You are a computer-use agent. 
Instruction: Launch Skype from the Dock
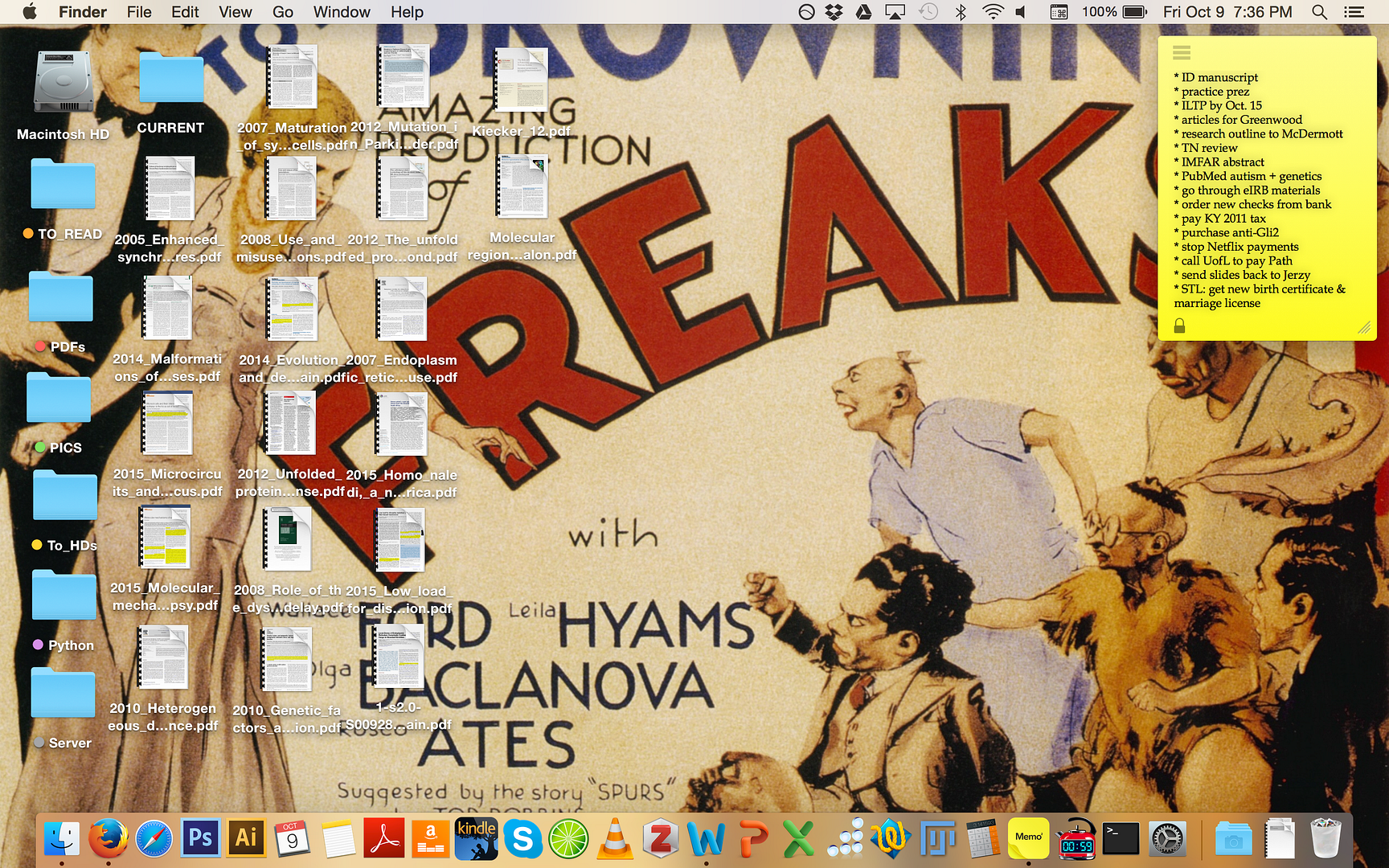(522, 839)
